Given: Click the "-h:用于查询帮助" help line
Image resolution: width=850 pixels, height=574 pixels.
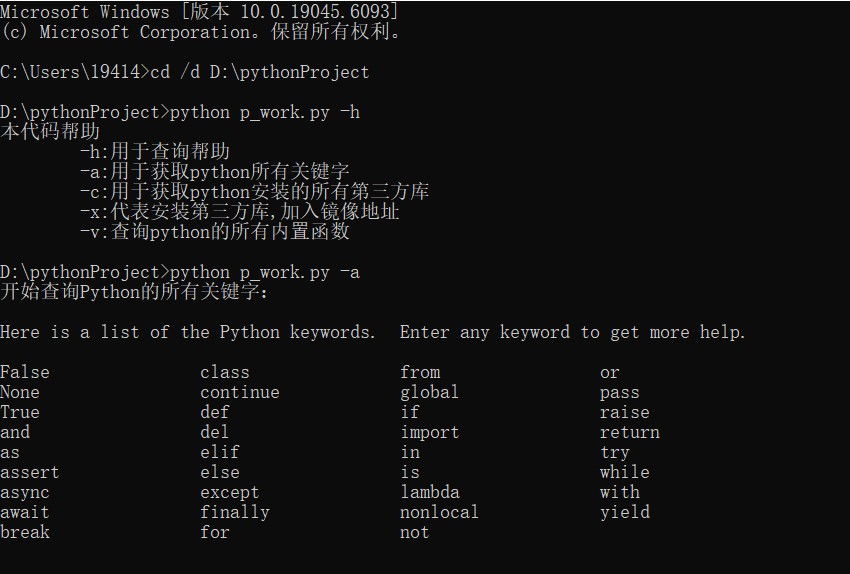Looking at the screenshot, I should [155, 151].
